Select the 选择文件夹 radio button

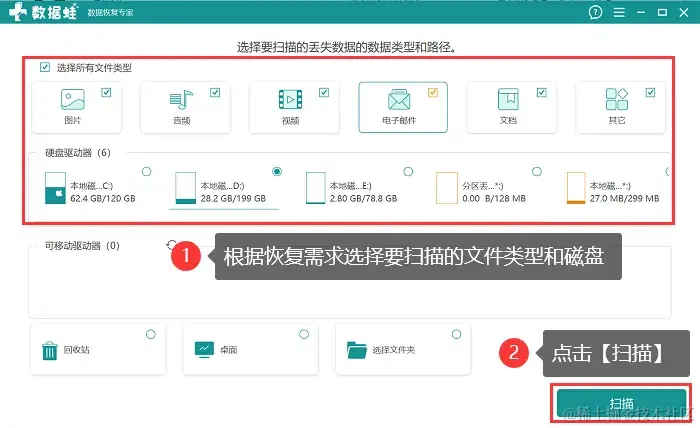tap(456, 334)
